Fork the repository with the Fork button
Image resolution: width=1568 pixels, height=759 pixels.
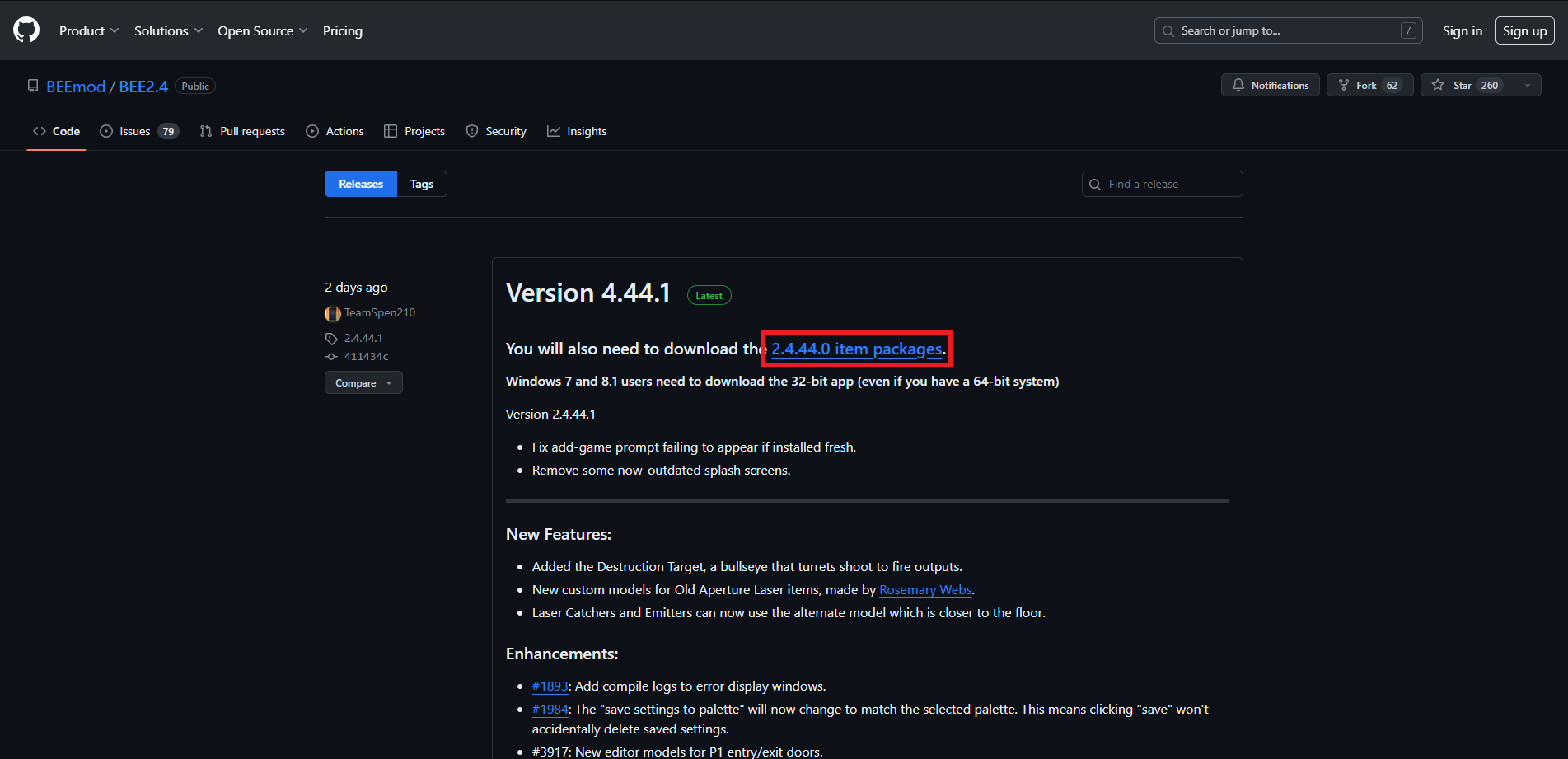tap(1370, 85)
